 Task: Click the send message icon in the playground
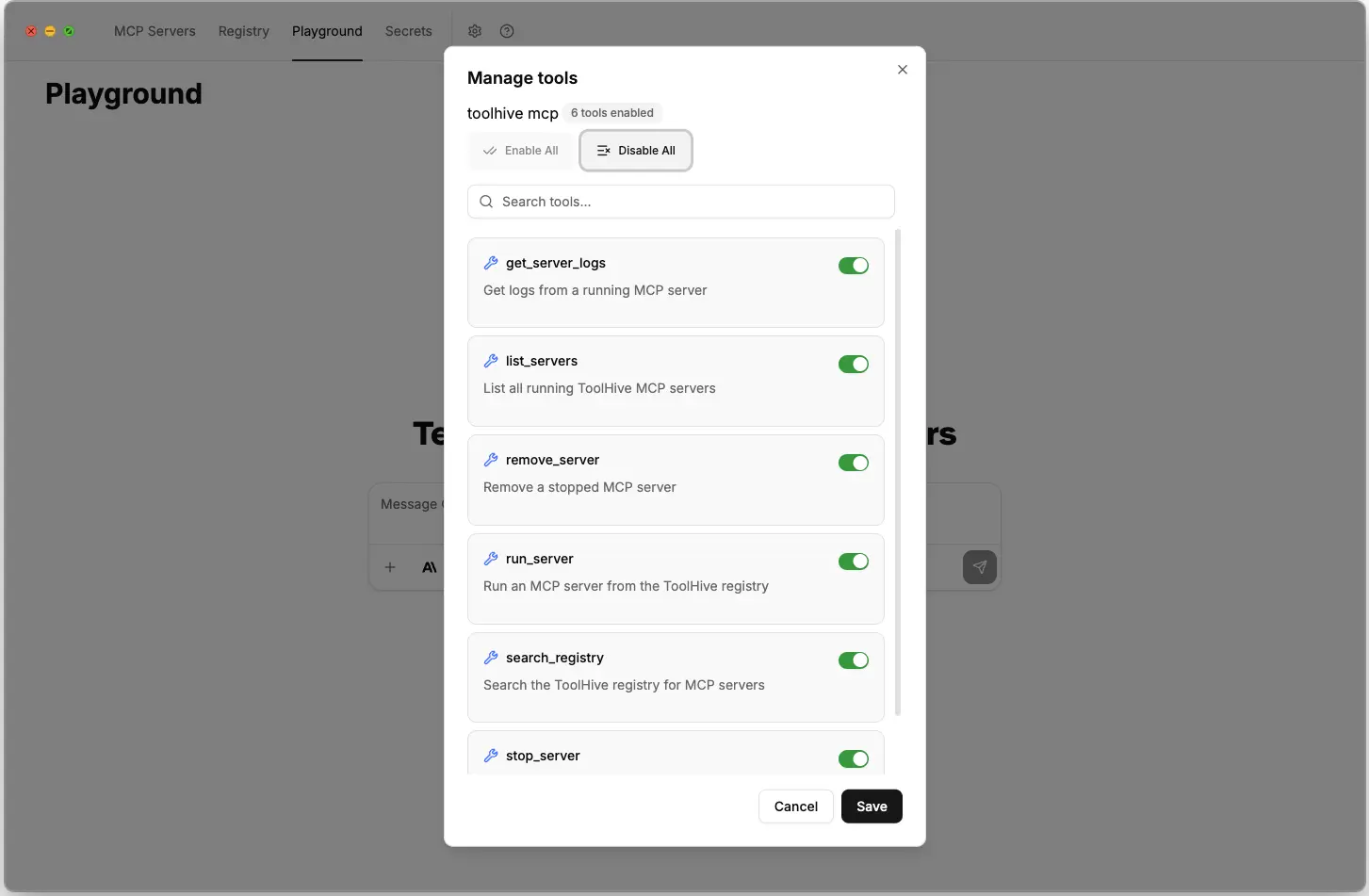[x=980, y=567]
